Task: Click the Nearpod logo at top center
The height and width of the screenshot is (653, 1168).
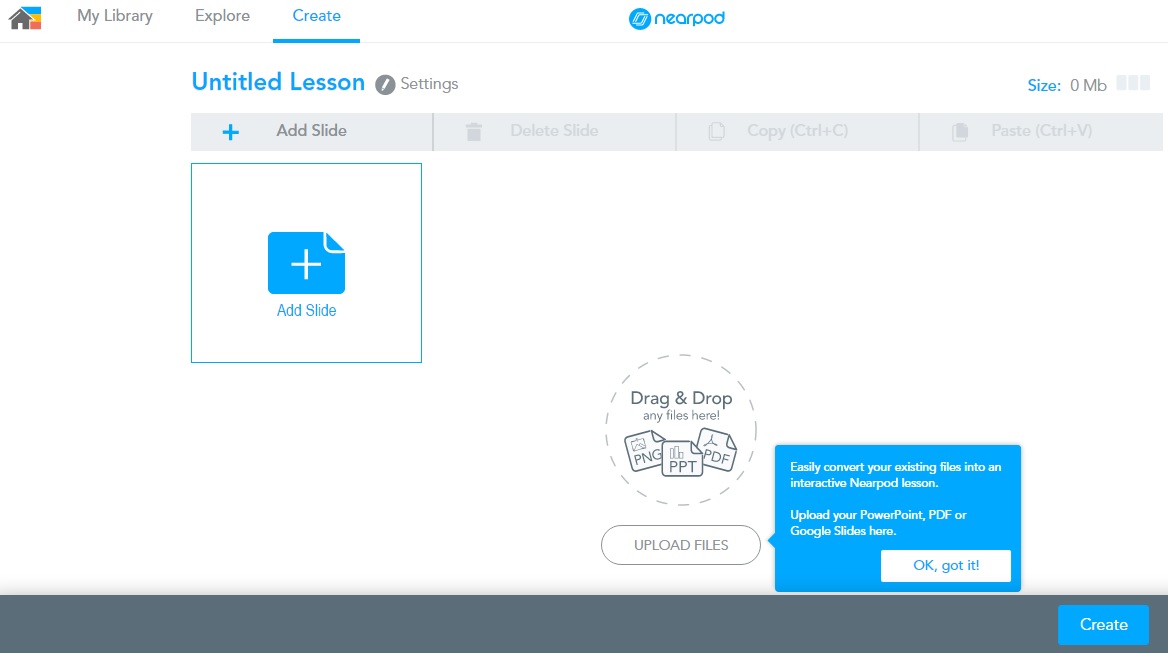Action: 676,18
